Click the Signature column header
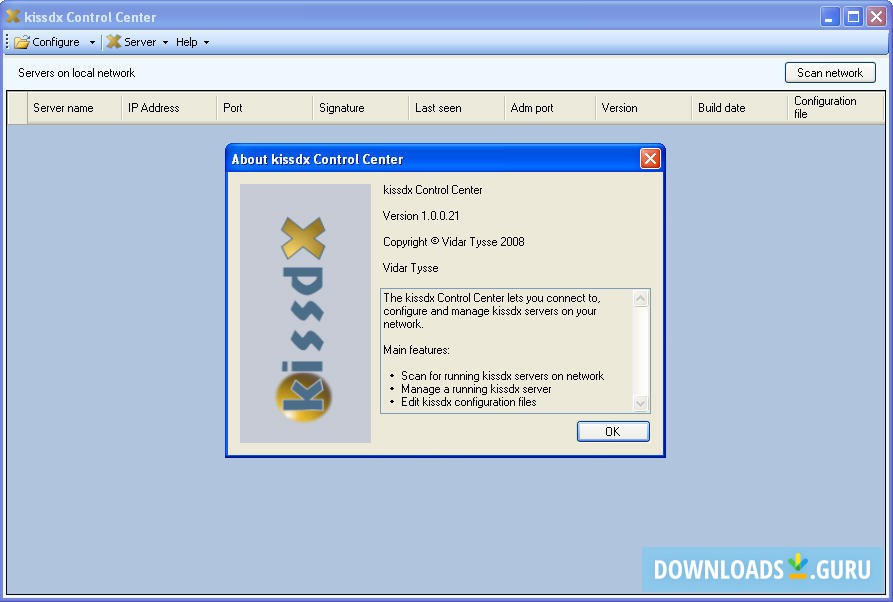 click(x=361, y=108)
